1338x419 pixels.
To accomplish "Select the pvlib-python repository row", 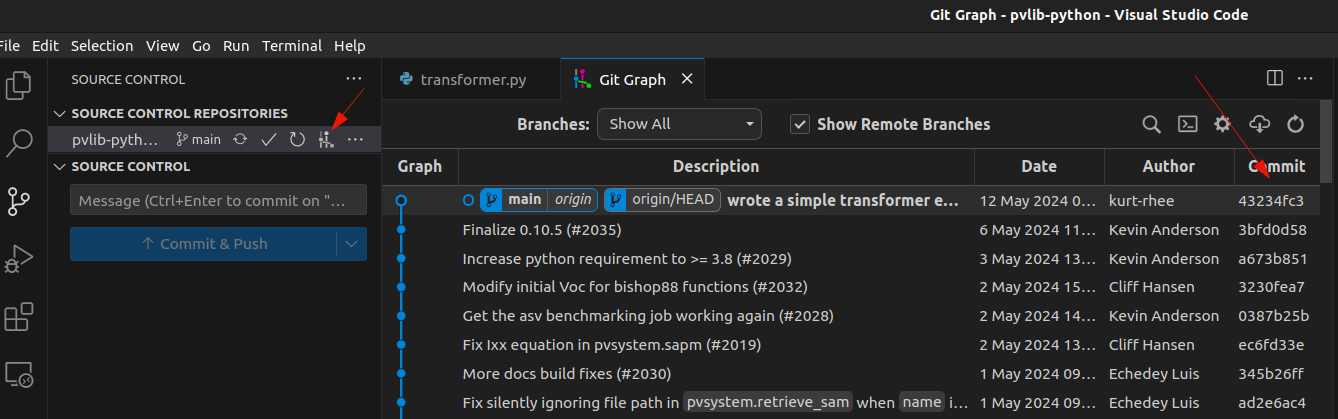I will click(215, 140).
